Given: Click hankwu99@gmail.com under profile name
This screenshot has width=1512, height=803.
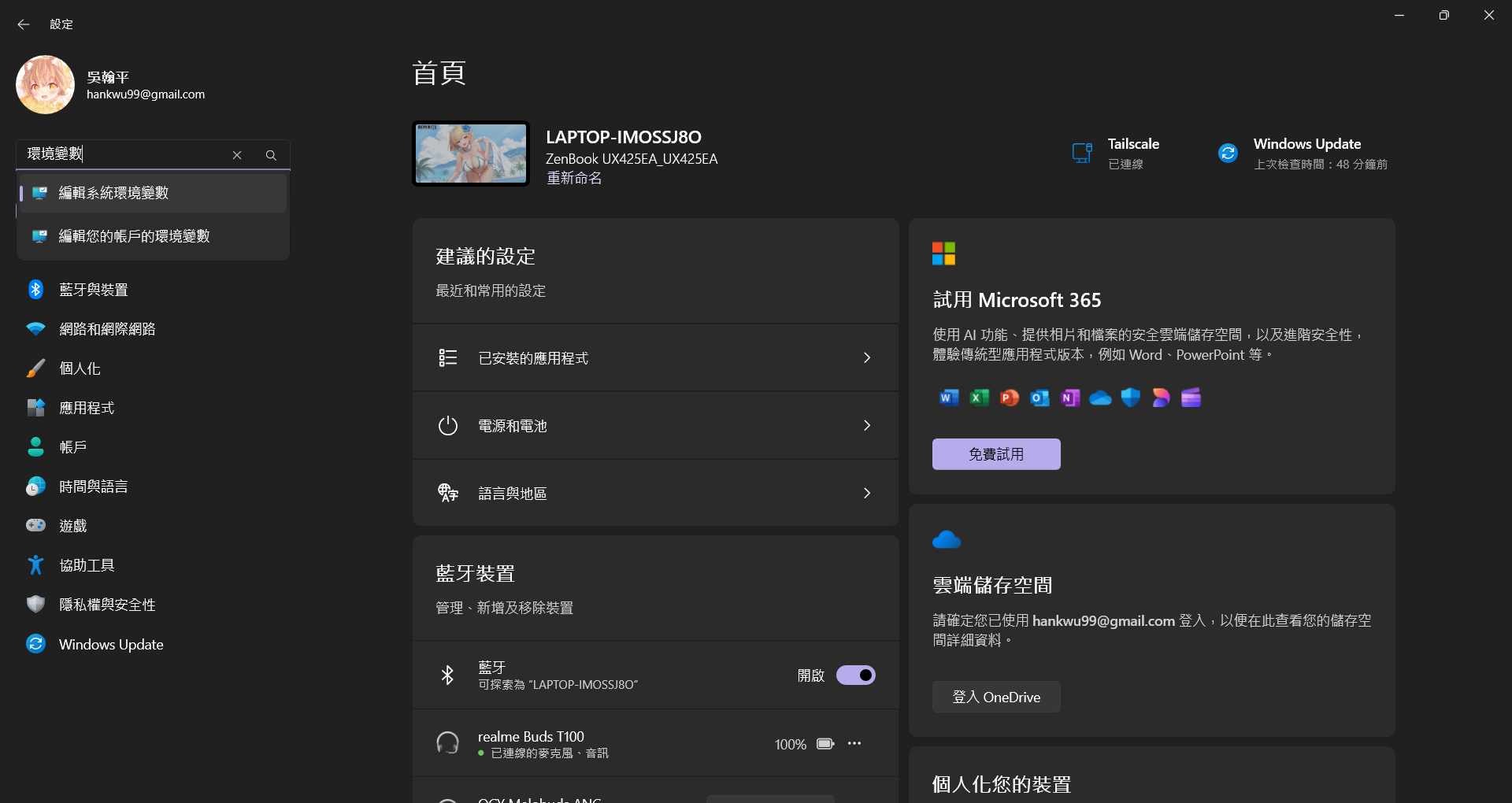Looking at the screenshot, I should pyautogui.click(x=146, y=94).
